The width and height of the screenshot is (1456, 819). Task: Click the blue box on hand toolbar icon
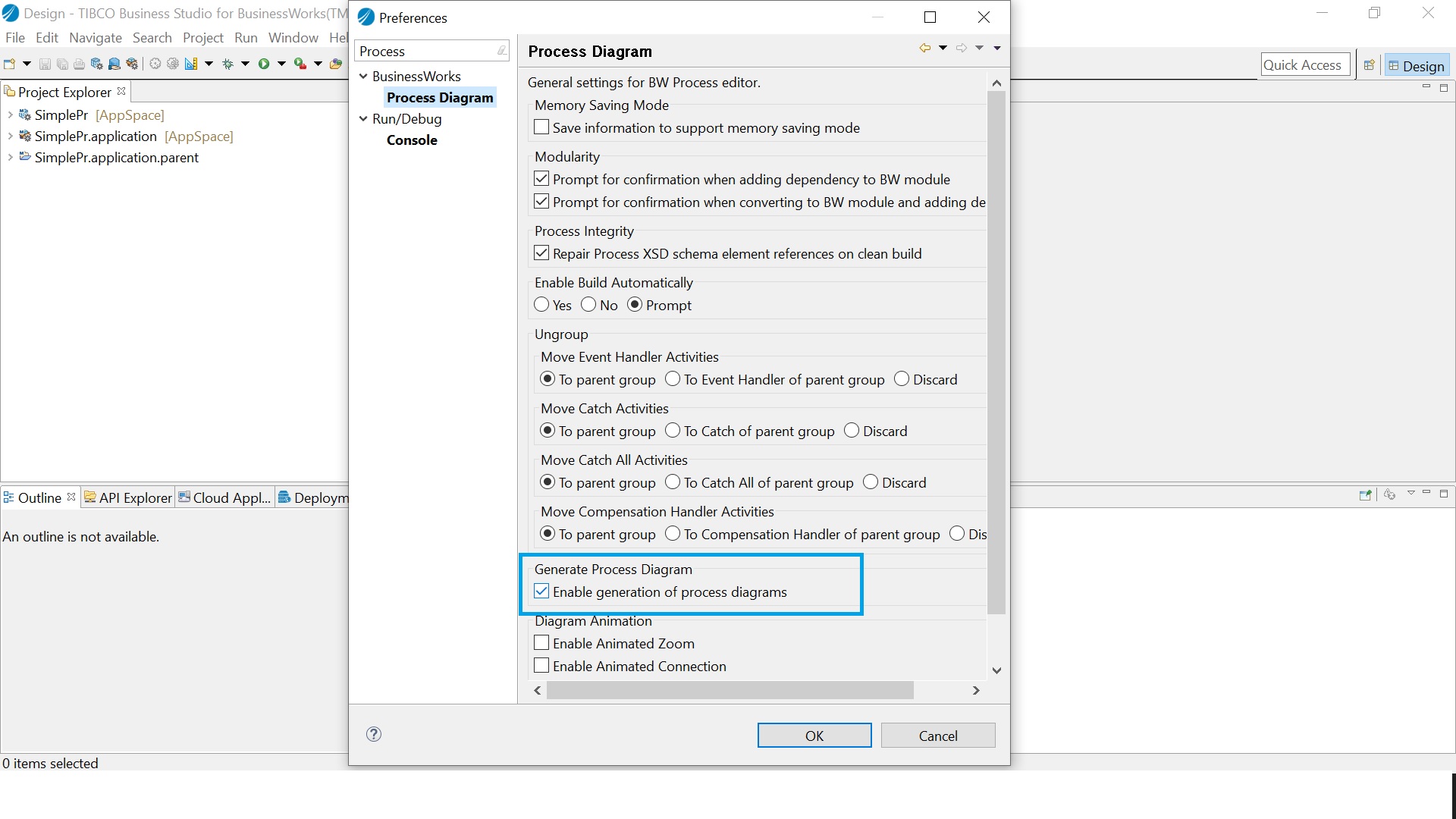click(114, 64)
